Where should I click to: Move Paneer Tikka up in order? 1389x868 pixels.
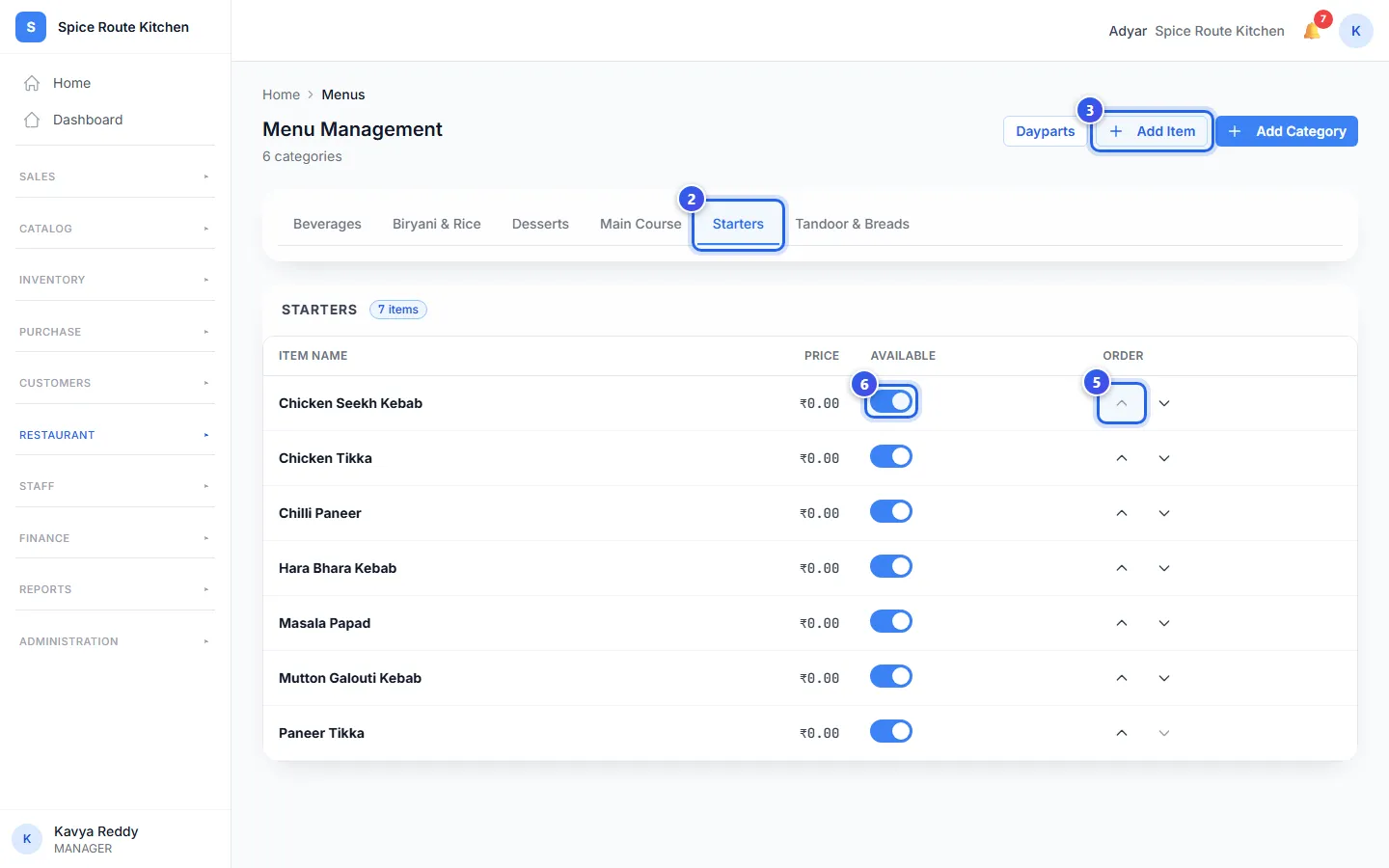coord(1122,733)
